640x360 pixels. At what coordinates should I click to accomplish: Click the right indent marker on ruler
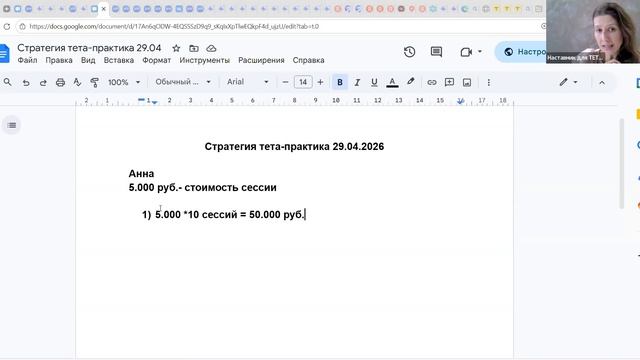pos(460,101)
